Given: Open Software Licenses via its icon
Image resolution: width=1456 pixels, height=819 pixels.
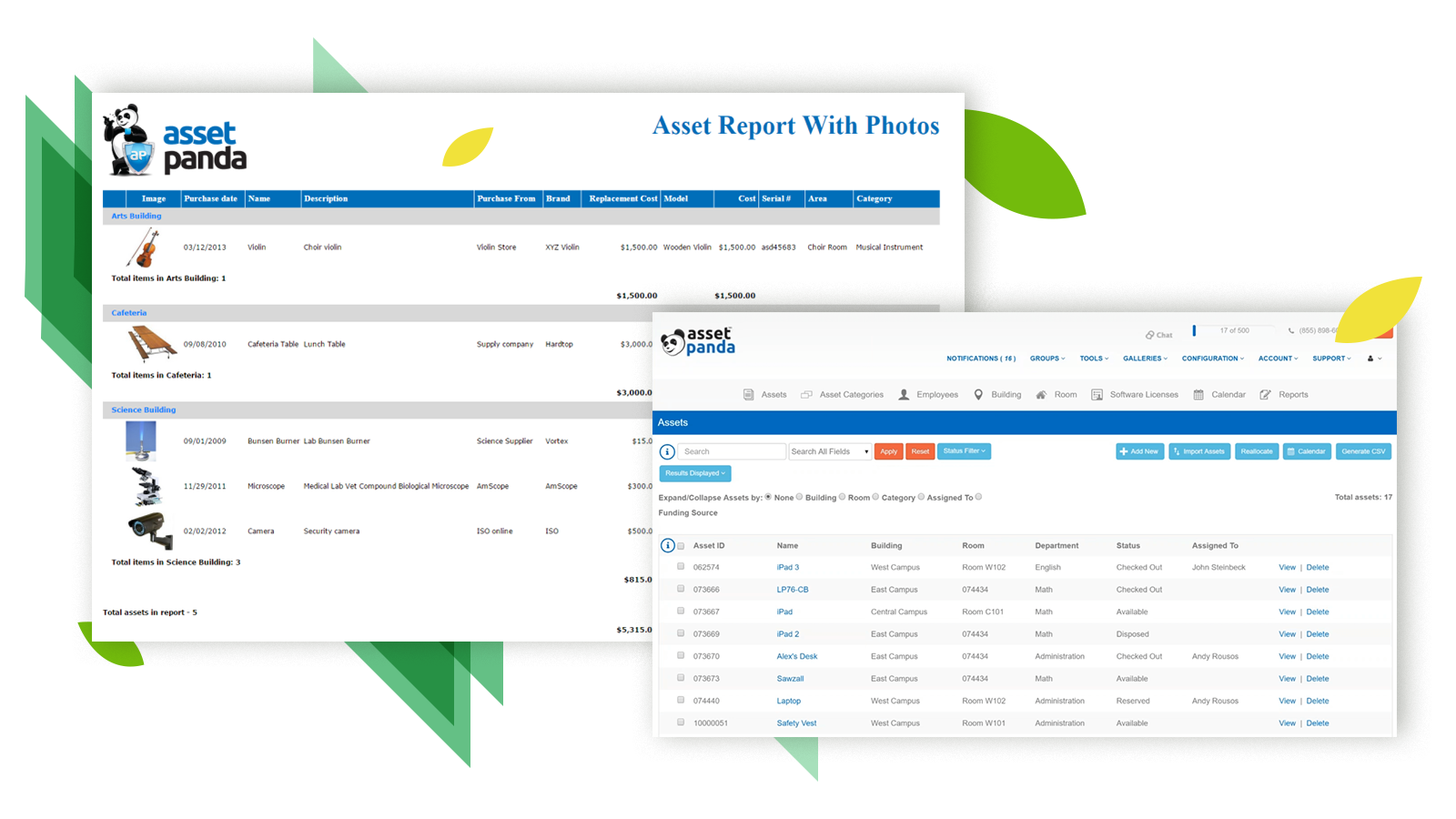Looking at the screenshot, I should 1097,395.
